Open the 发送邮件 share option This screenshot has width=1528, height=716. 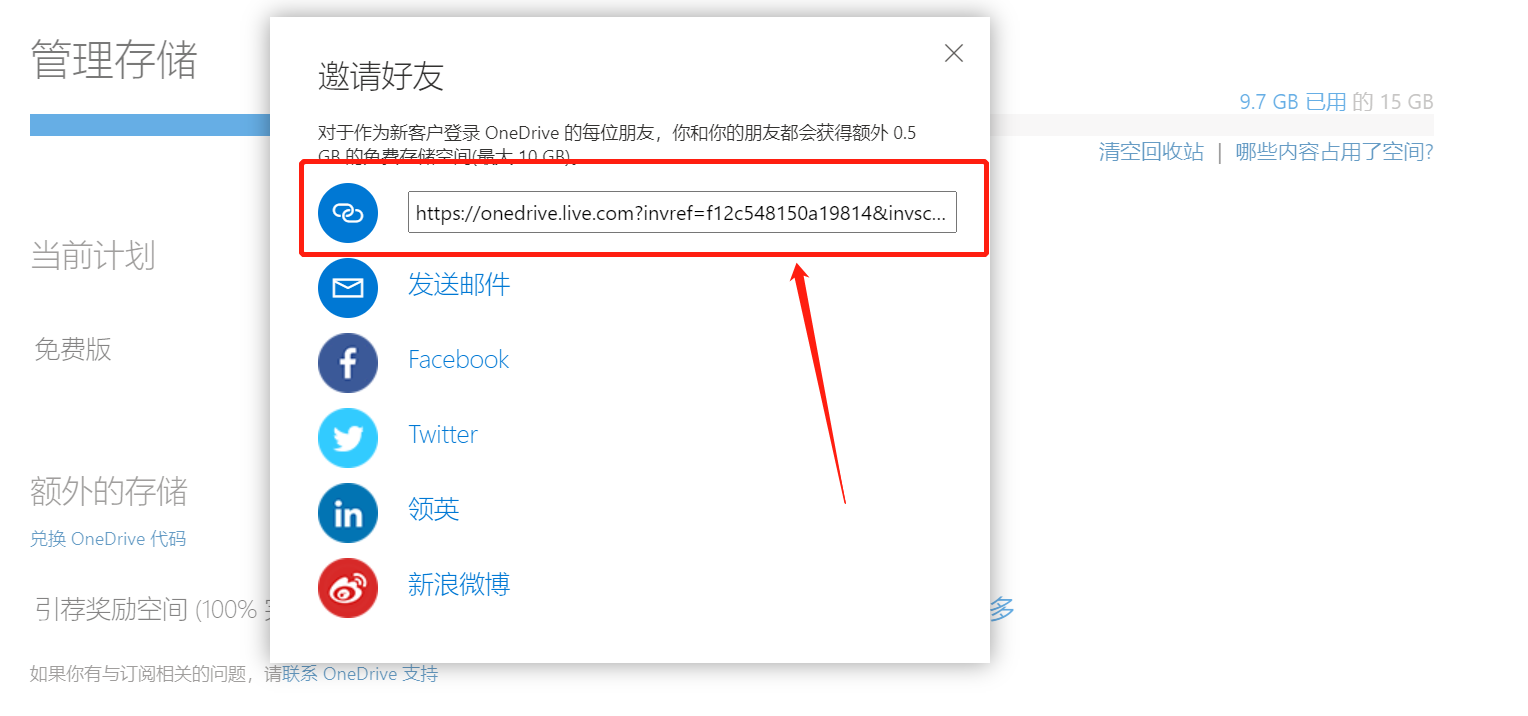pos(459,285)
